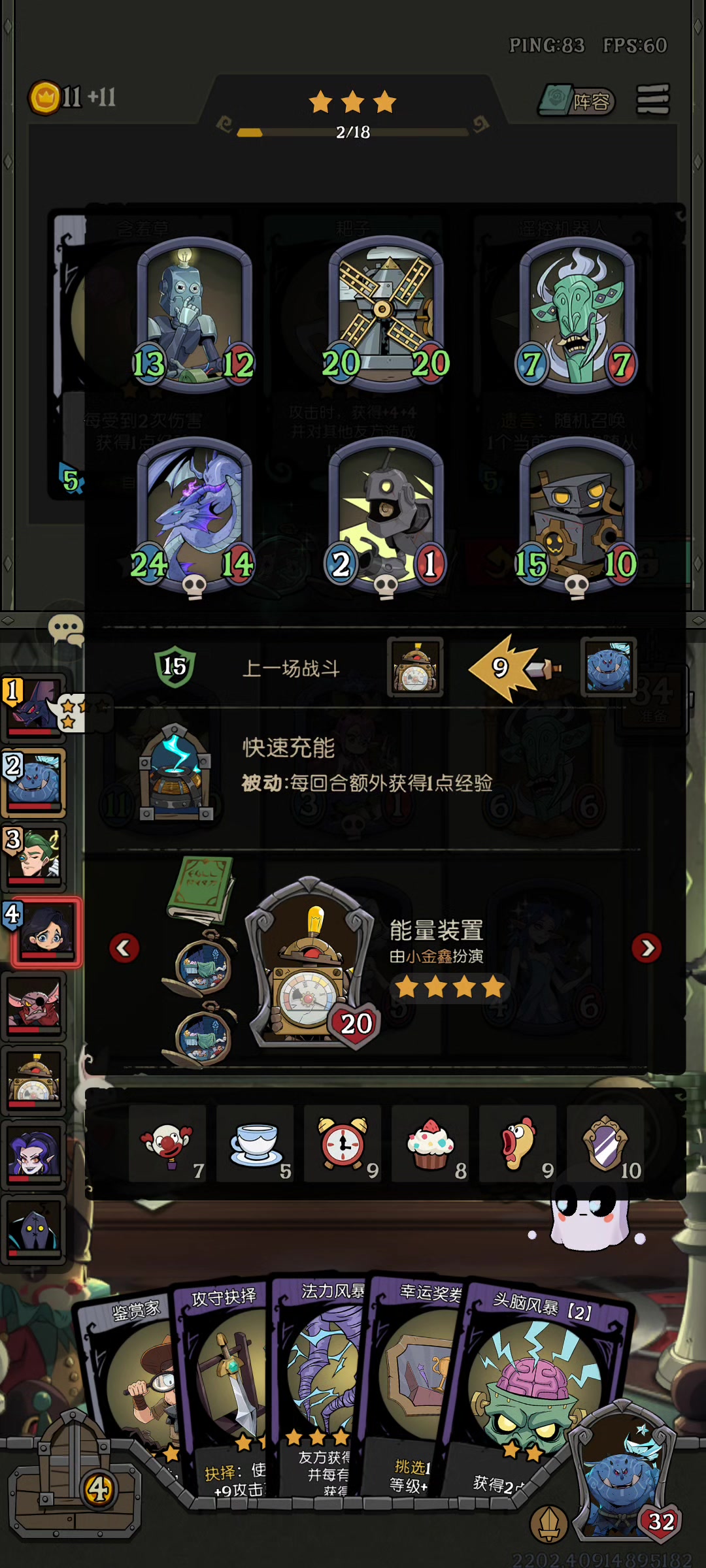The height and width of the screenshot is (1568, 706).
Task: Select the teacup item icon
Action: [255, 1144]
